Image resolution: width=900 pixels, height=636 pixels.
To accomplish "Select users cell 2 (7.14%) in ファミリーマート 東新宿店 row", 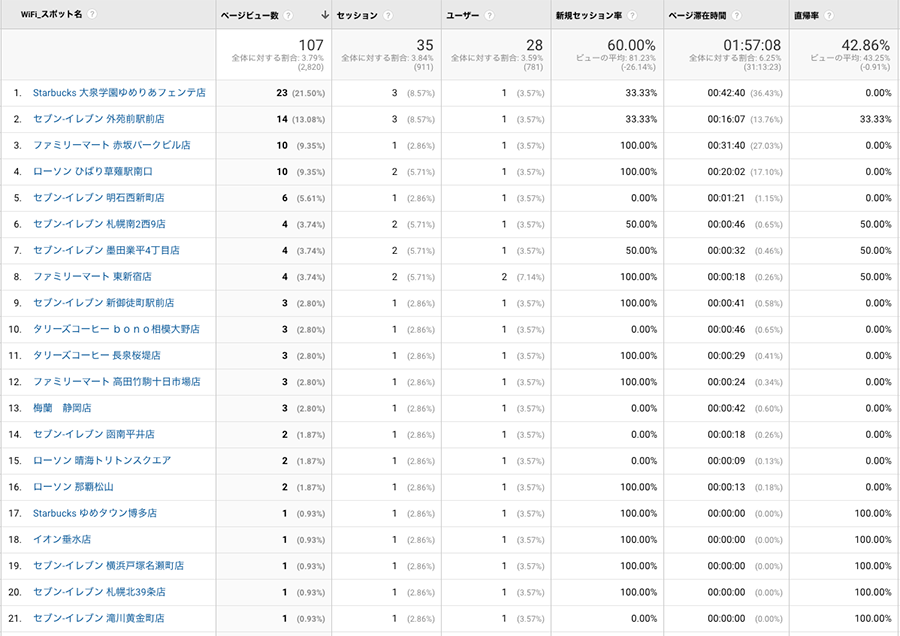I will pyautogui.click(x=522, y=277).
